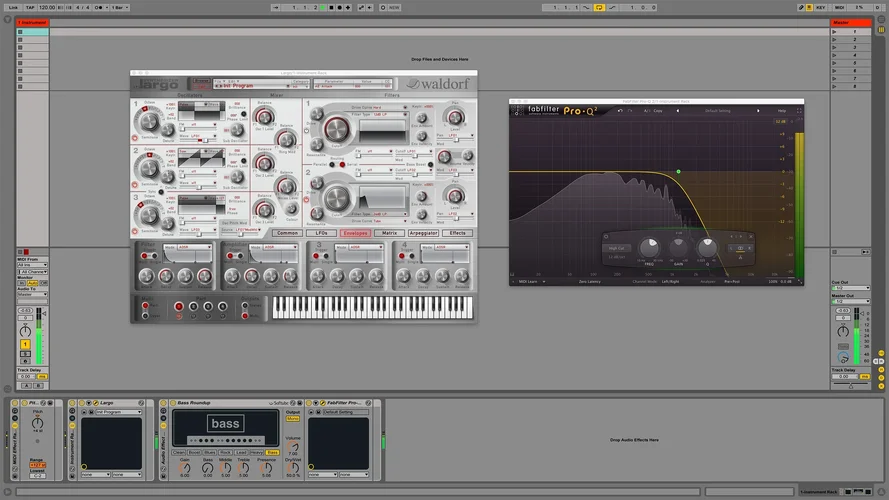
Task: Click Oscillator 1 Octave knob in Largo
Action: pos(149,120)
